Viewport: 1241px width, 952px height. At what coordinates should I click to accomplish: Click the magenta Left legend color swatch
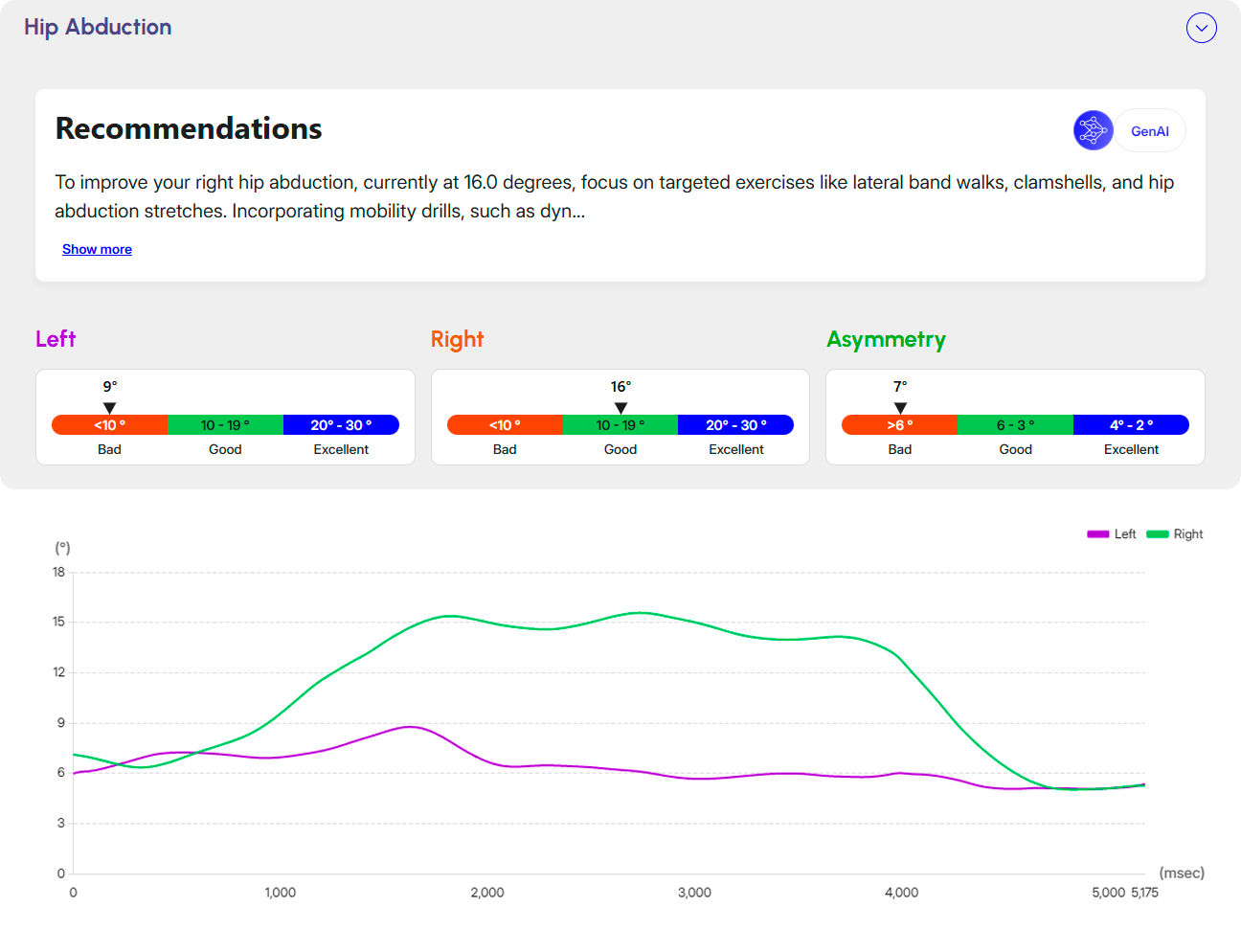point(1097,534)
